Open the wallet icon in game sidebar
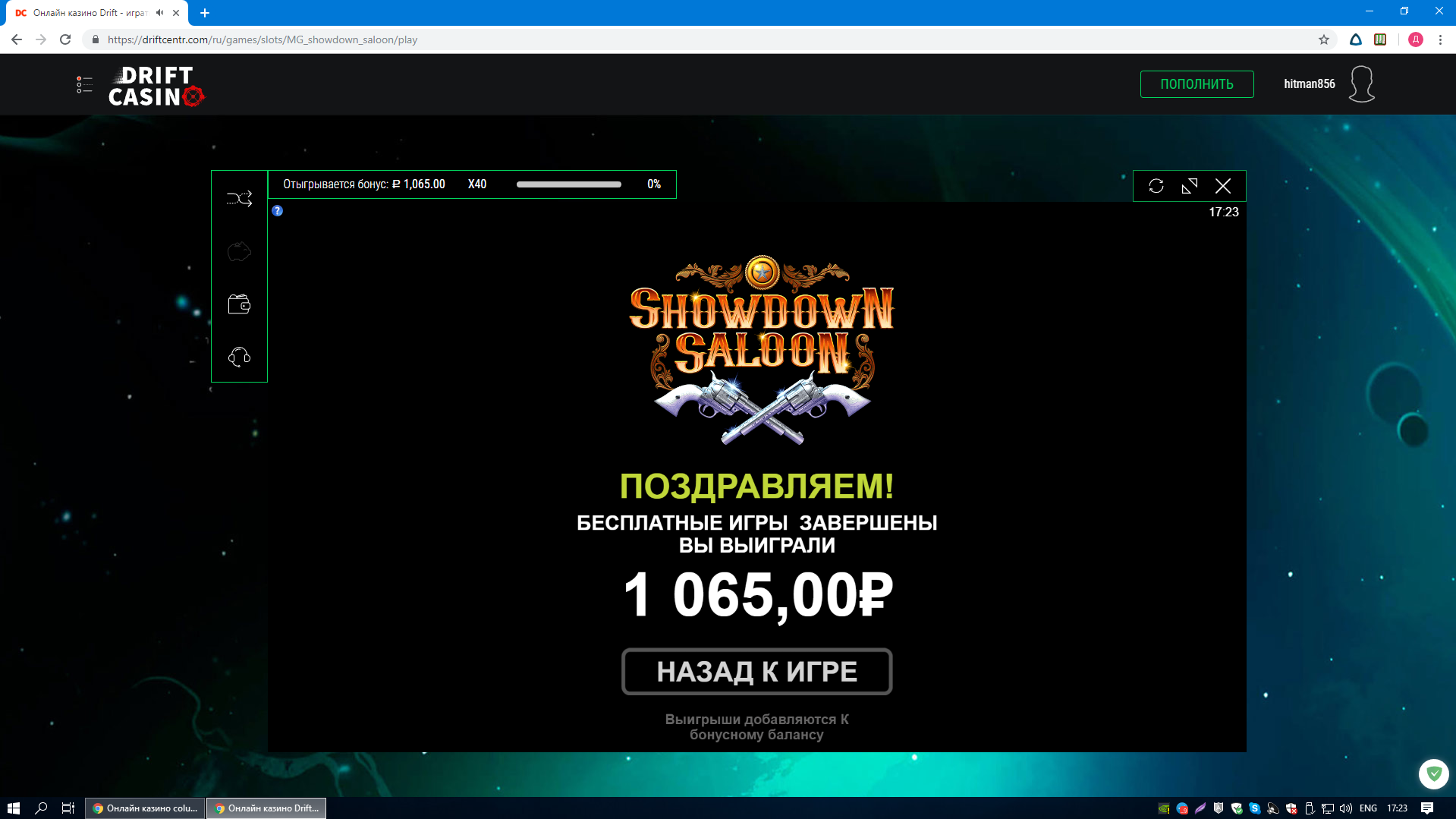The image size is (1456, 819). coord(239,304)
